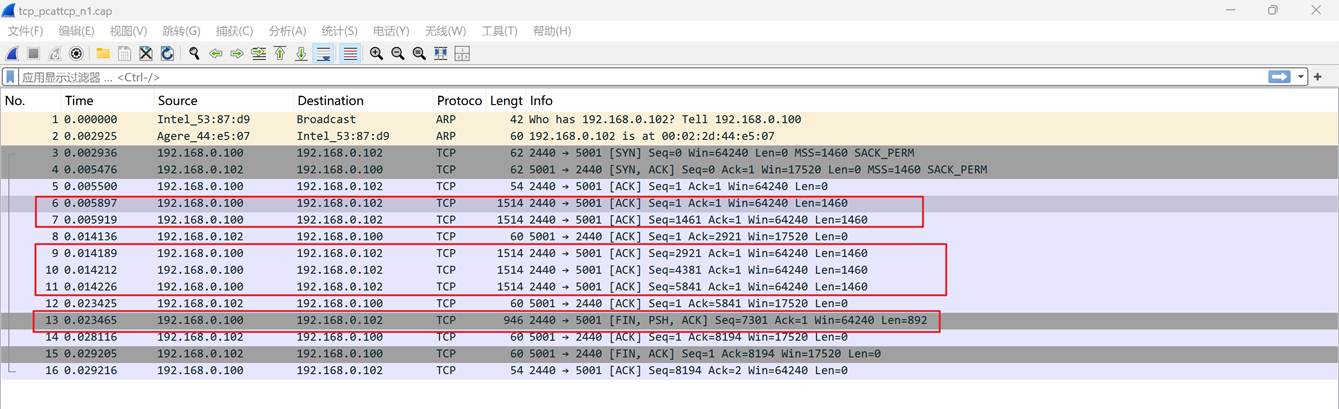Viewport: 1339px width, 409px height.
Task: Open capture options using the gear icon
Action: (76, 54)
